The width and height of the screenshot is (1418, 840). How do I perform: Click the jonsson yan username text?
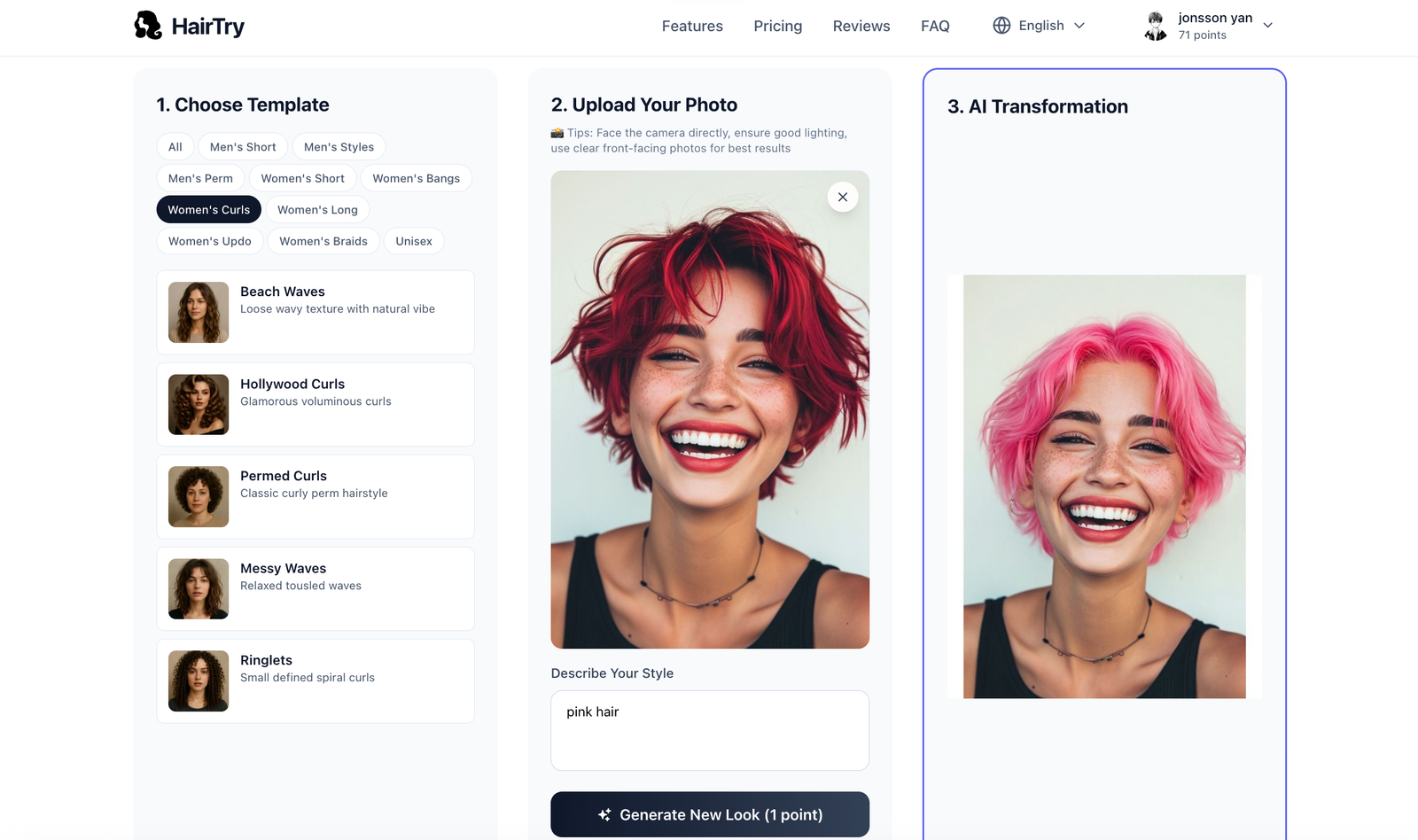tap(1215, 18)
